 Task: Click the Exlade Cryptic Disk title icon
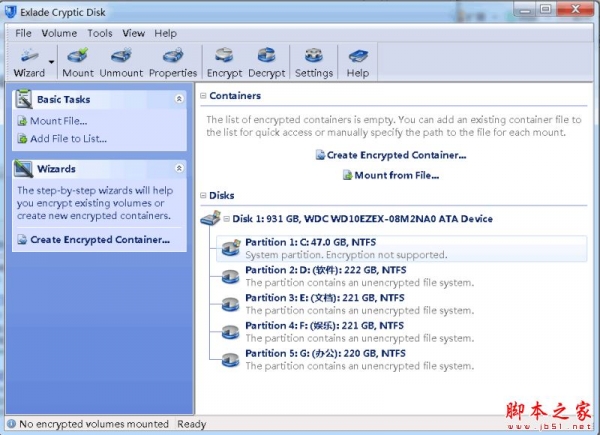point(10,12)
